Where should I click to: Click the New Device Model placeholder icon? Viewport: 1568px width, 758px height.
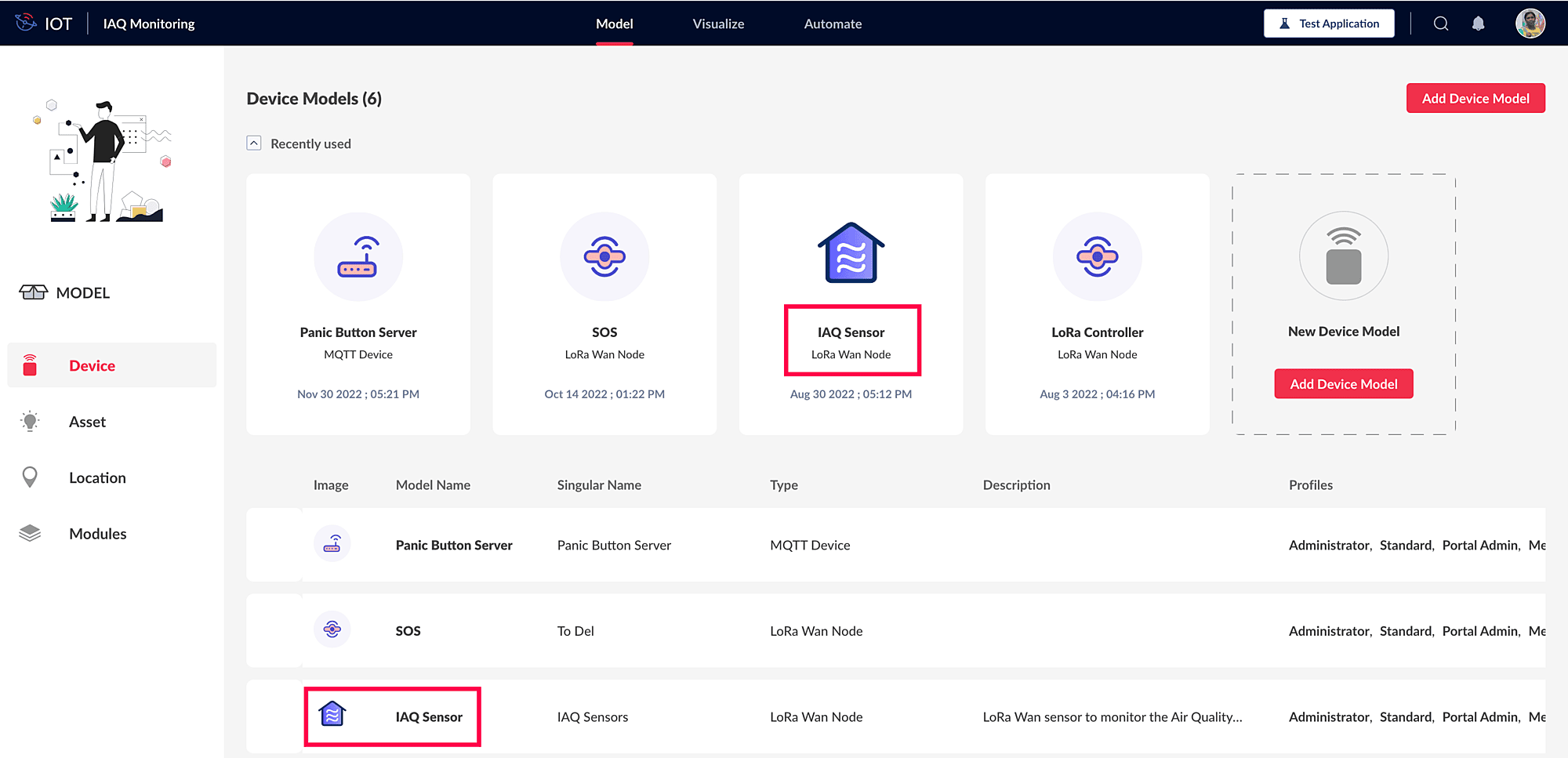pos(1344,256)
